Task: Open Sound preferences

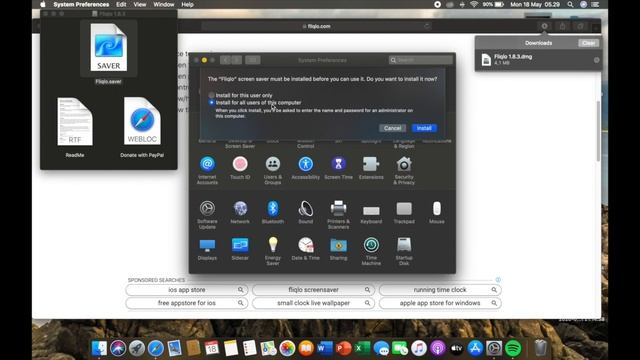Action: click(x=305, y=212)
